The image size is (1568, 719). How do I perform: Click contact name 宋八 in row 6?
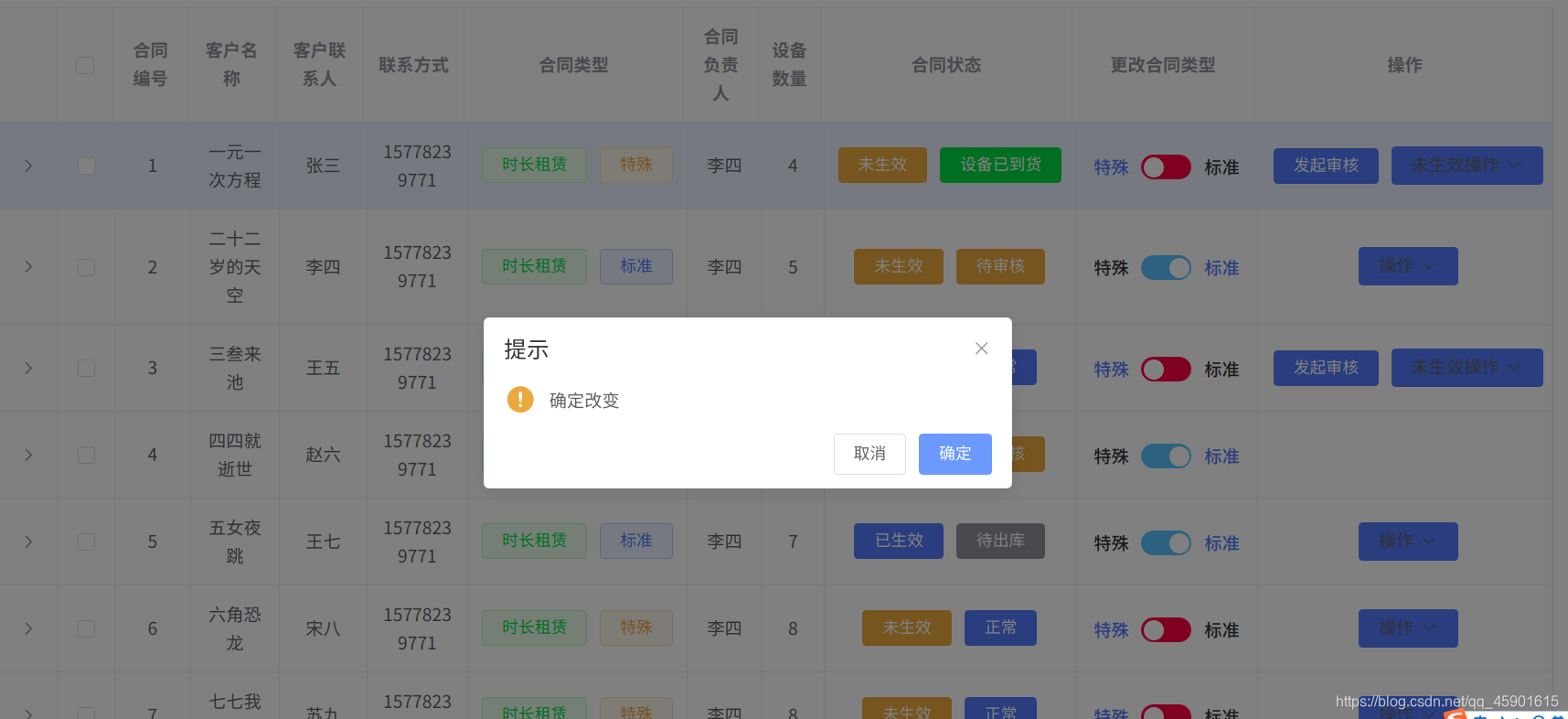click(x=323, y=628)
